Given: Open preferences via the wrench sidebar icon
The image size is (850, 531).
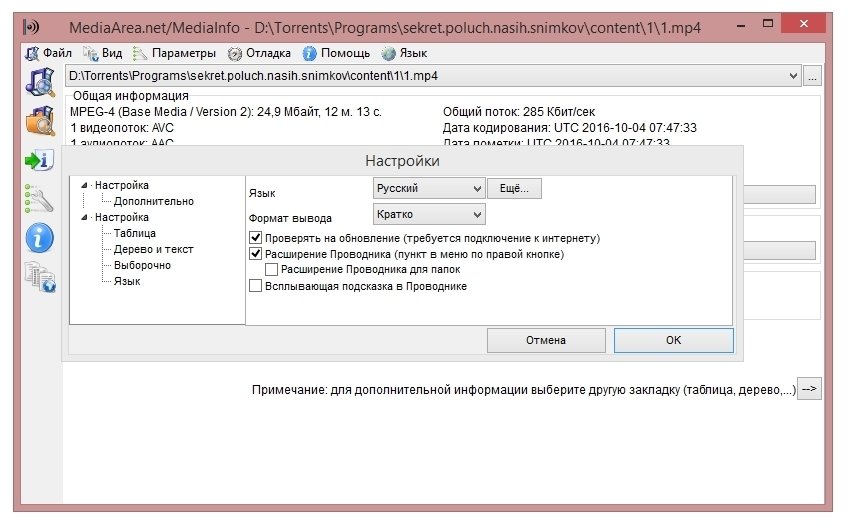Looking at the screenshot, I should tap(39, 198).
